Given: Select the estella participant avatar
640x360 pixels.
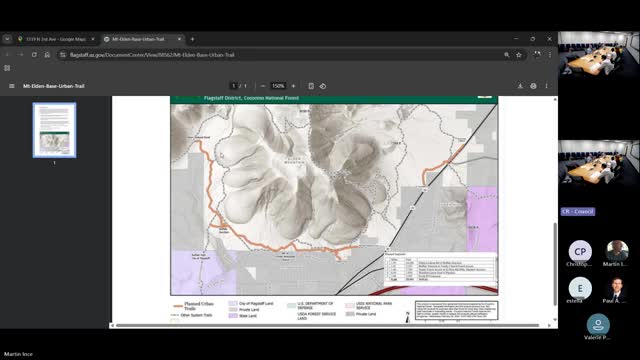Looking at the screenshot, I should tap(580, 288).
